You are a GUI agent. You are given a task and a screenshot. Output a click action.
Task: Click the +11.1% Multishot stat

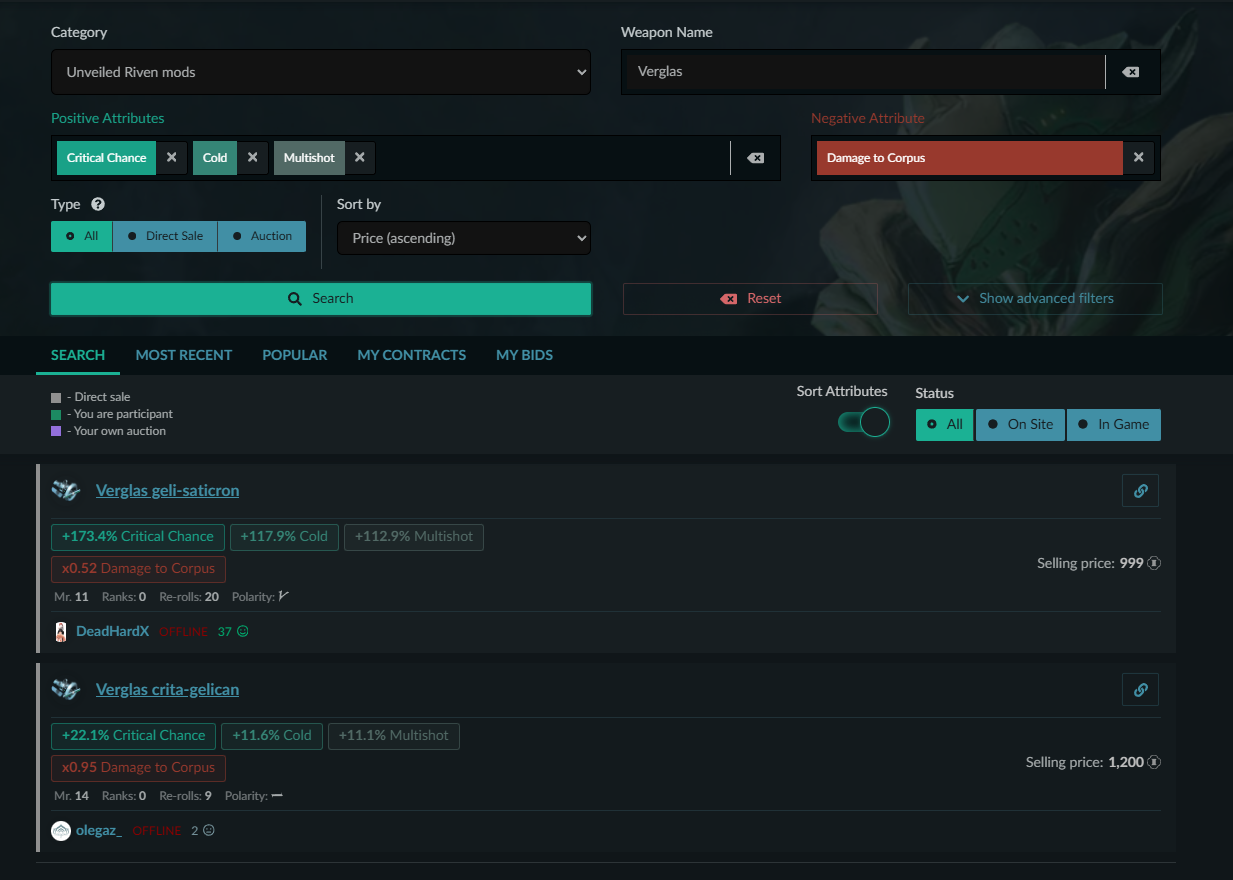(x=394, y=736)
